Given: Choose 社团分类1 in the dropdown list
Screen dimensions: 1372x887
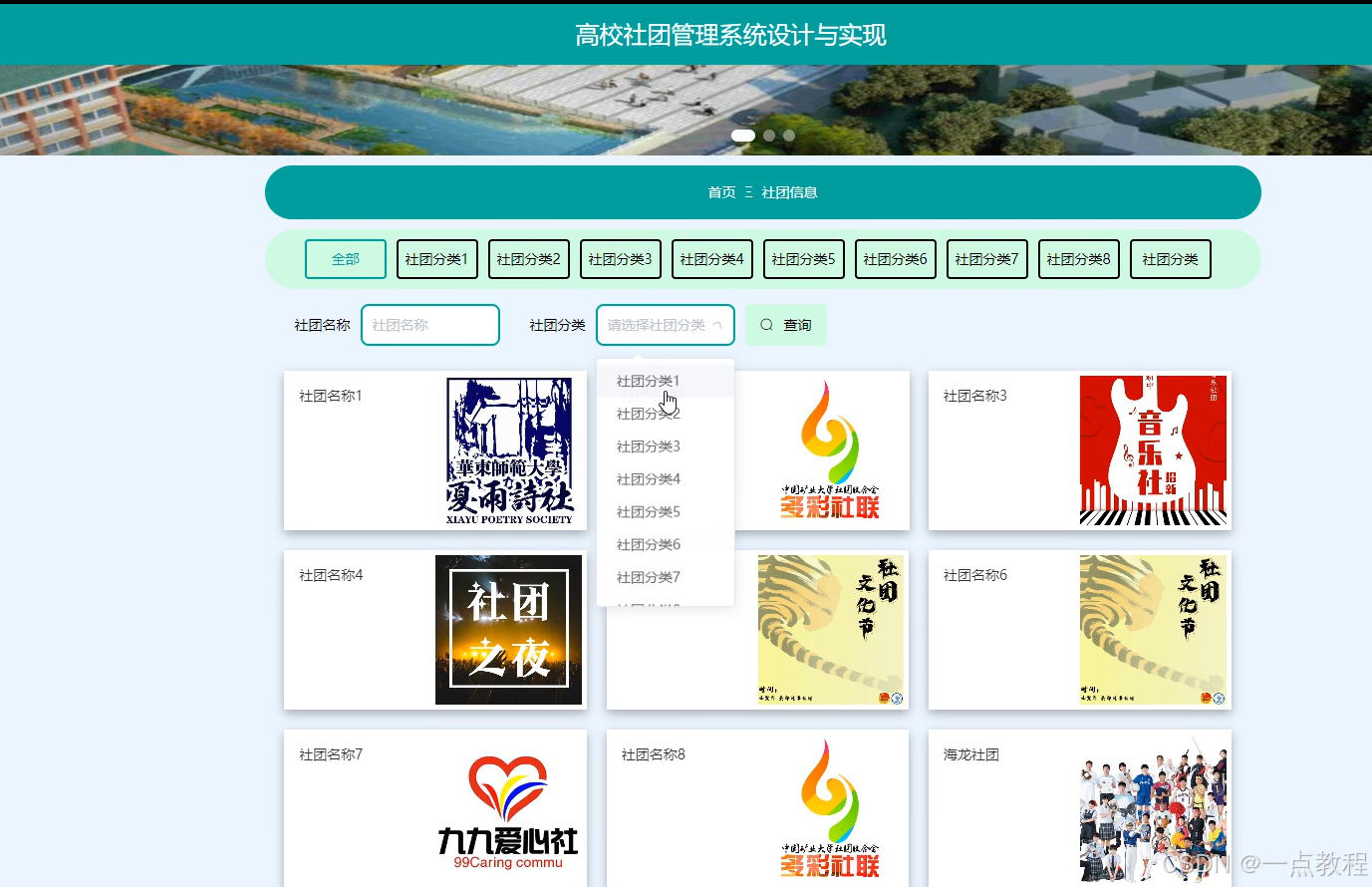Looking at the screenshot, I should coord(666,381).
